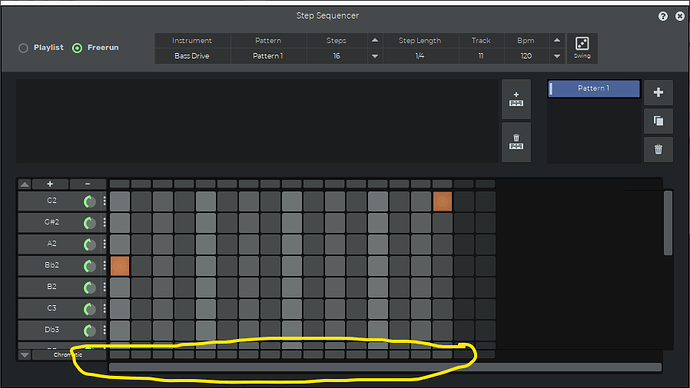Open the Pattern 1 field in header

pyautogui.click(x=268, y=56)
